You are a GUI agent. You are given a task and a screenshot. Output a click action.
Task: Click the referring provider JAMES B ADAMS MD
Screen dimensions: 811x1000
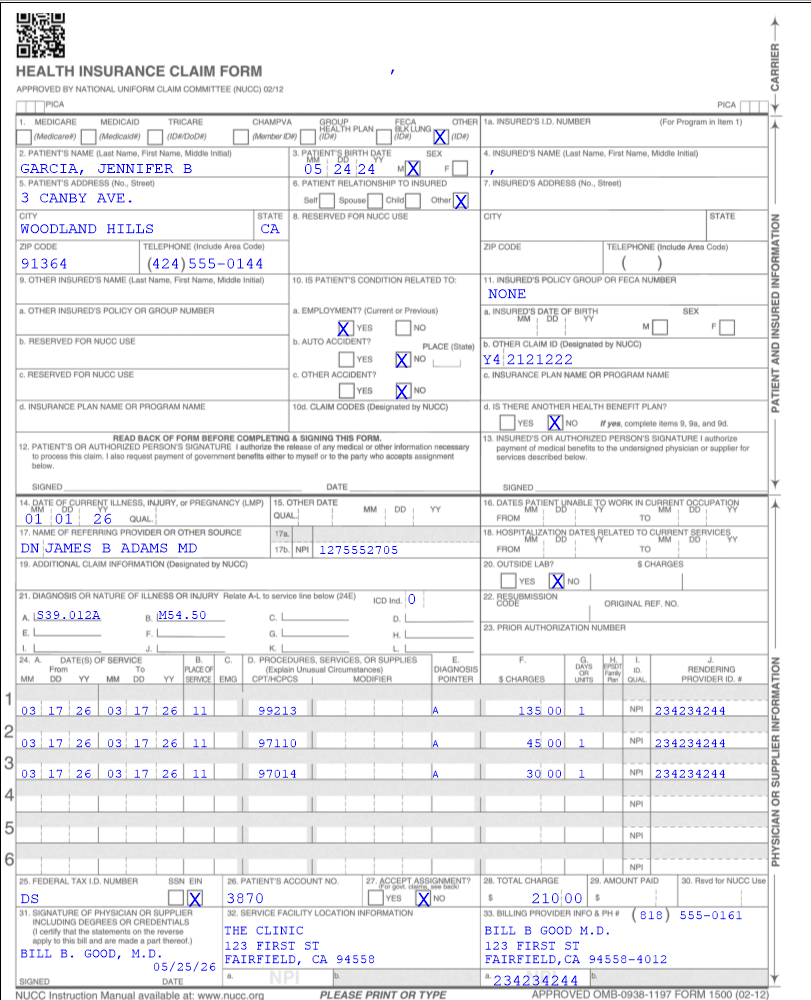(121, 548)
